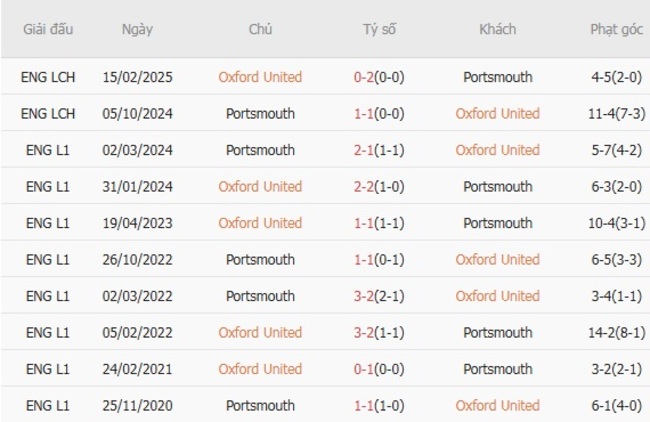Click the "Chủ" column header
650x422 pixels.
260,29
